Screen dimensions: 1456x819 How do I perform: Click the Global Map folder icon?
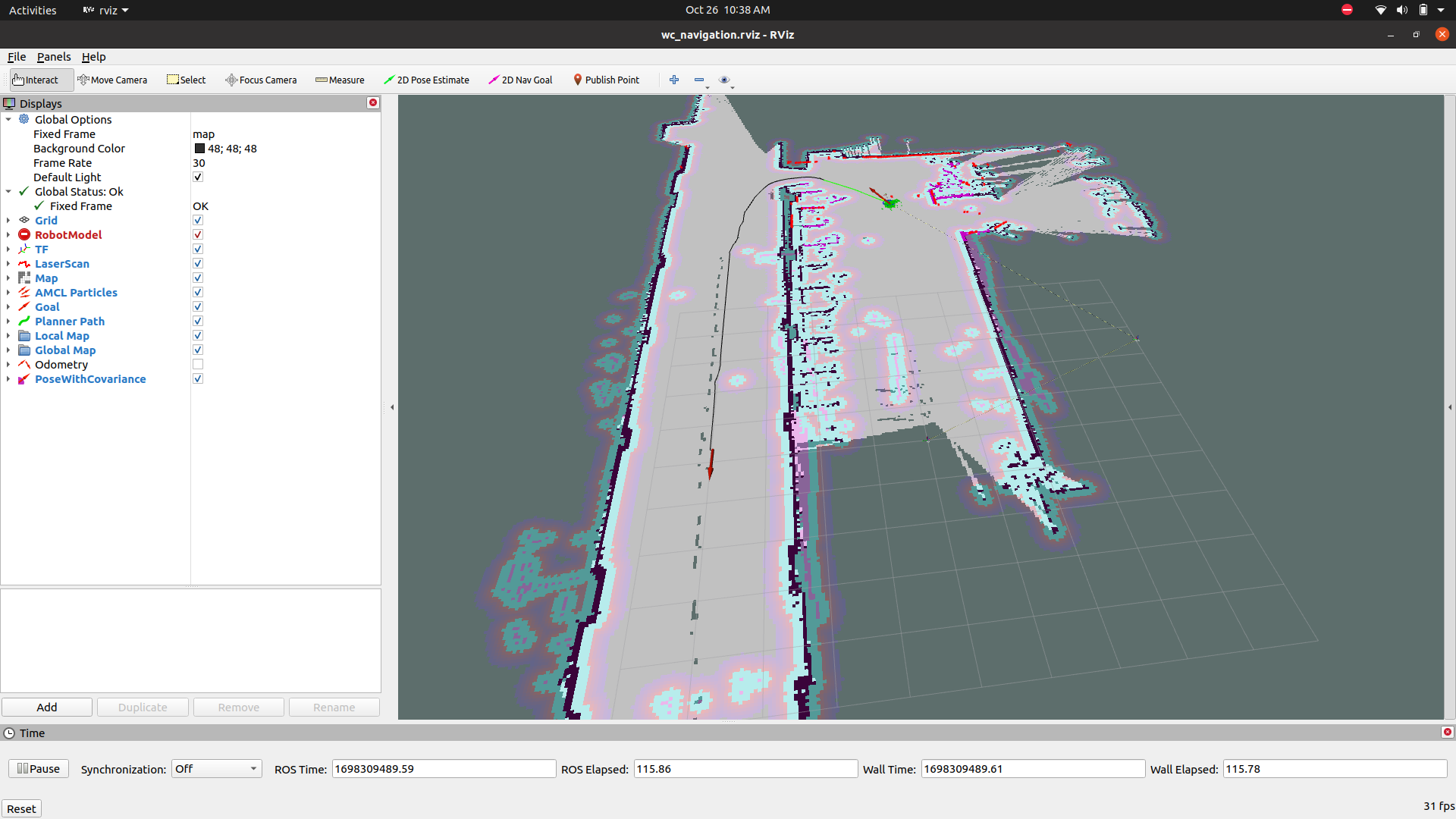pyautogui.click(x=24, y=350)
